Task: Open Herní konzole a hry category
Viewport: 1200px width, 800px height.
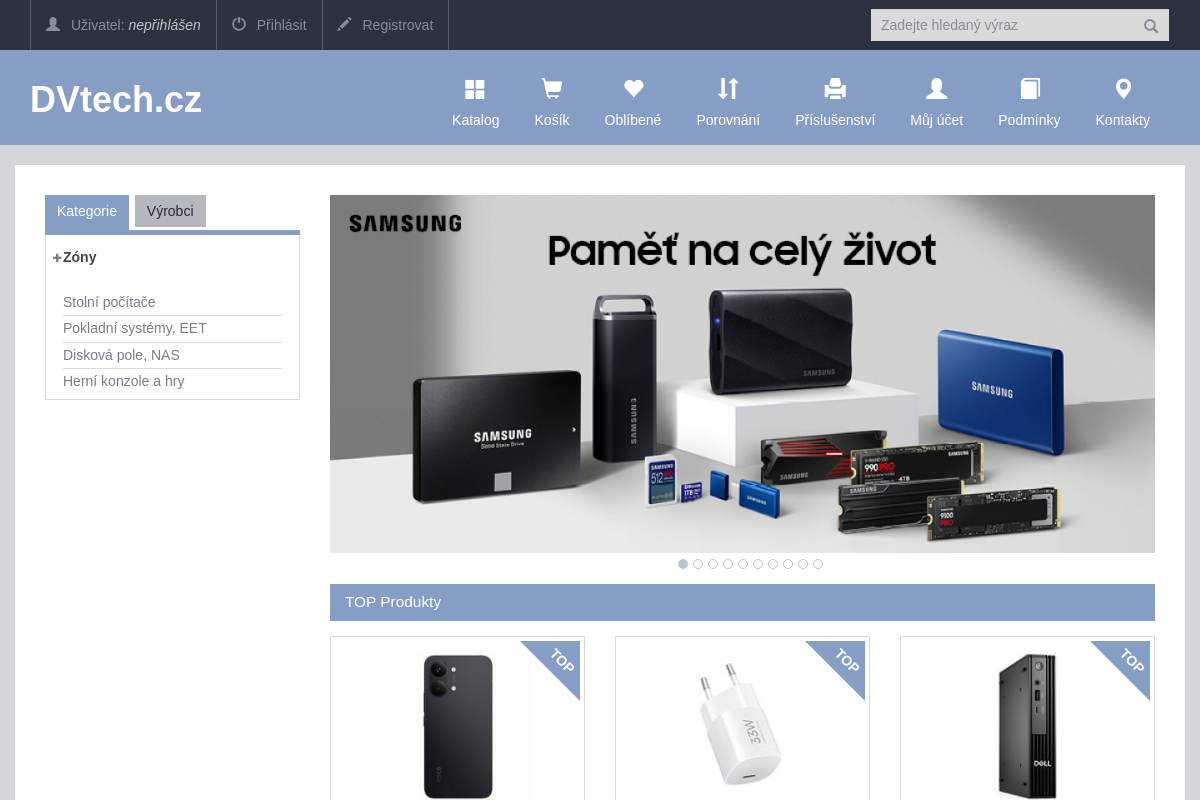Action: pos(124,381)
